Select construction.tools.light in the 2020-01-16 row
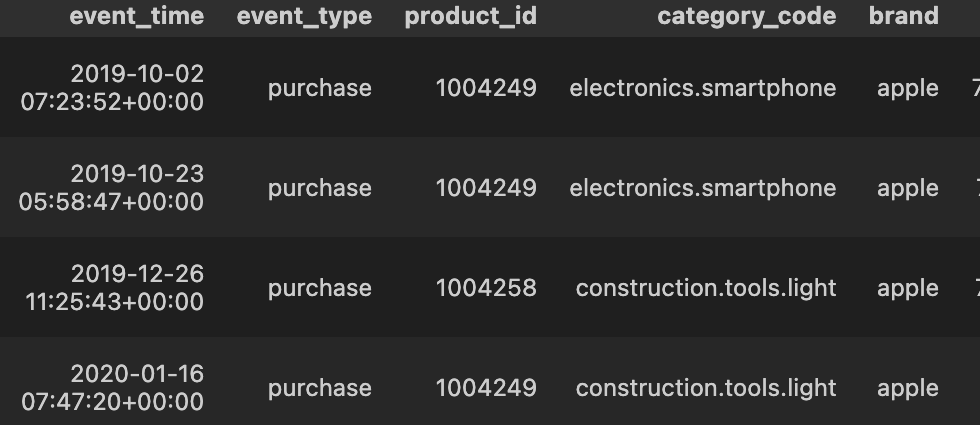This screenshot has width=980, height=425. (x=706, y=388)
